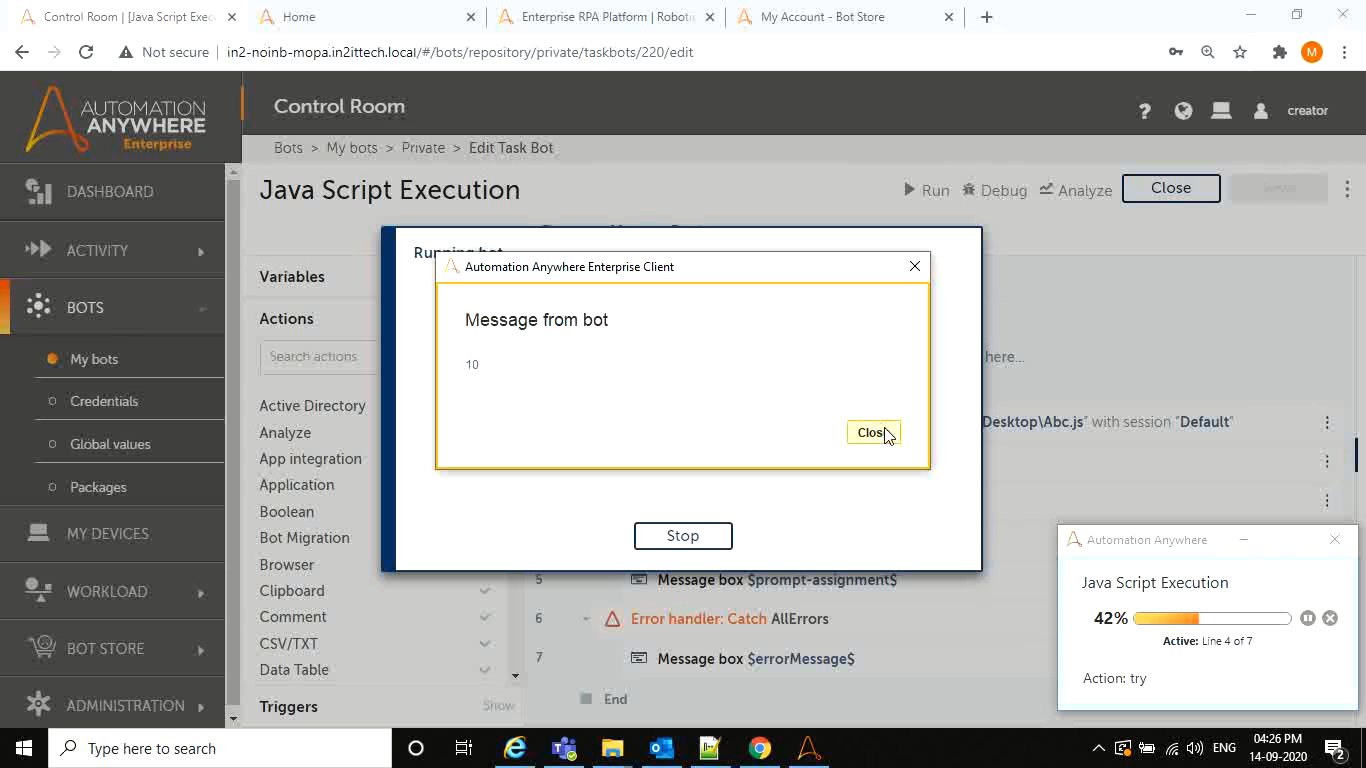Select the Global values sidebar option

(x=110, y=444)
